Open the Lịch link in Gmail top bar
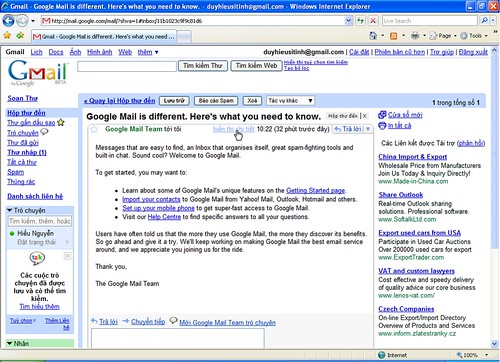The width and height of the screenshot is (500, 362). tap(36, 52)
